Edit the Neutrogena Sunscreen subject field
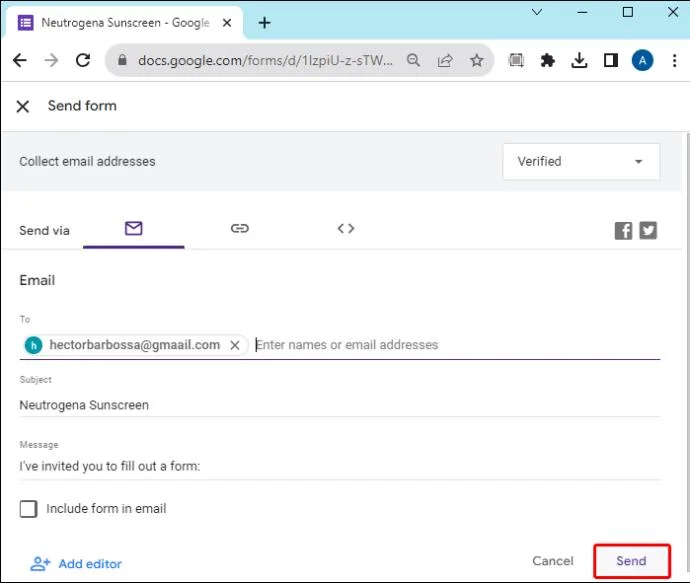Screen dimensions: 690x583 [340, 405]
